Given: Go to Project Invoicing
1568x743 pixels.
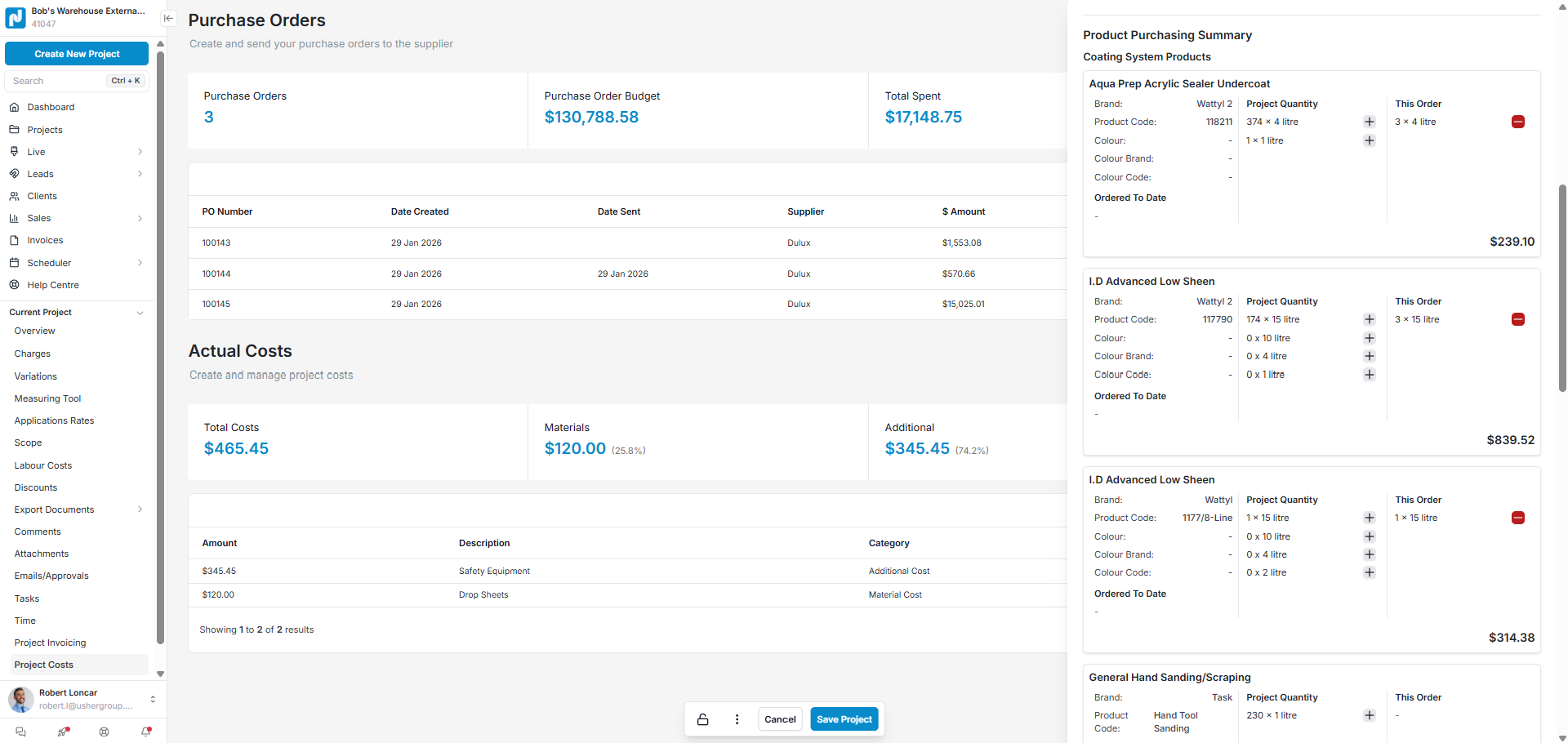Looking at the screenshot, I should tap(50, 643).
